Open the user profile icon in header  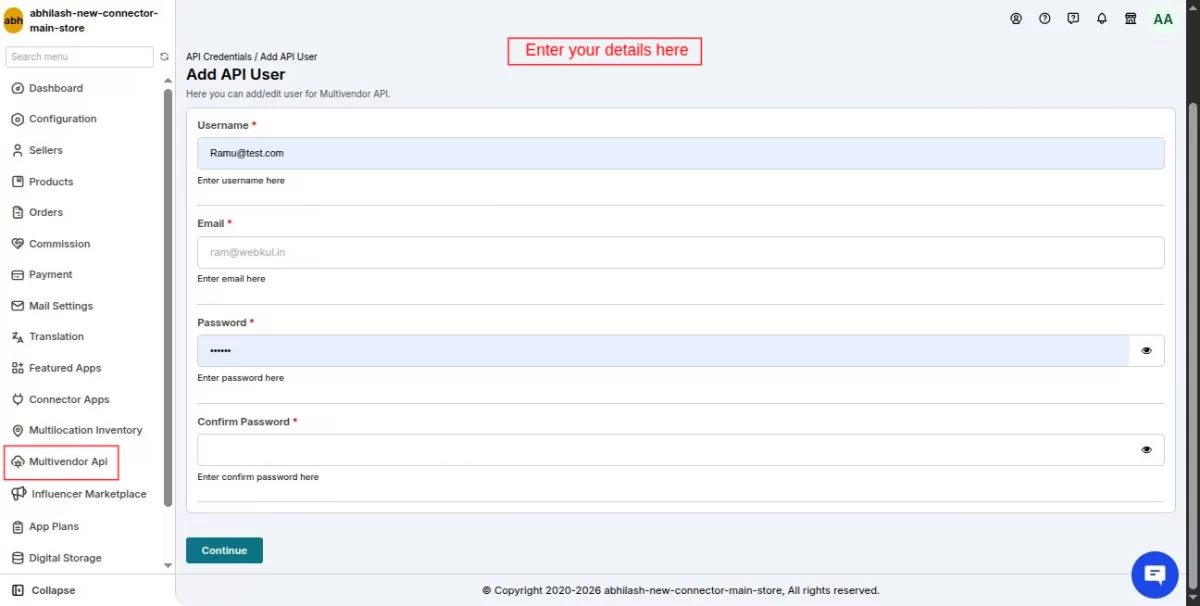pyautogui.click(x=1016, y=19)
